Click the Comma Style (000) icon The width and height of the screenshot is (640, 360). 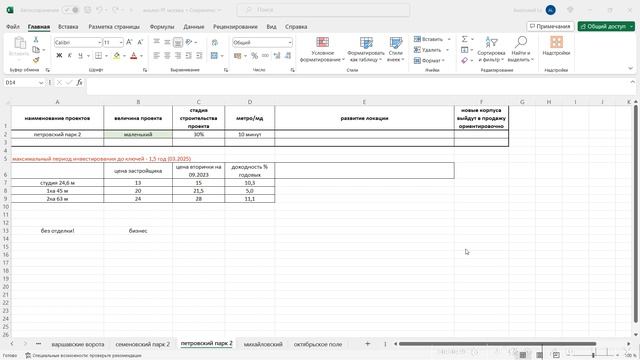(x=265, y=56)
